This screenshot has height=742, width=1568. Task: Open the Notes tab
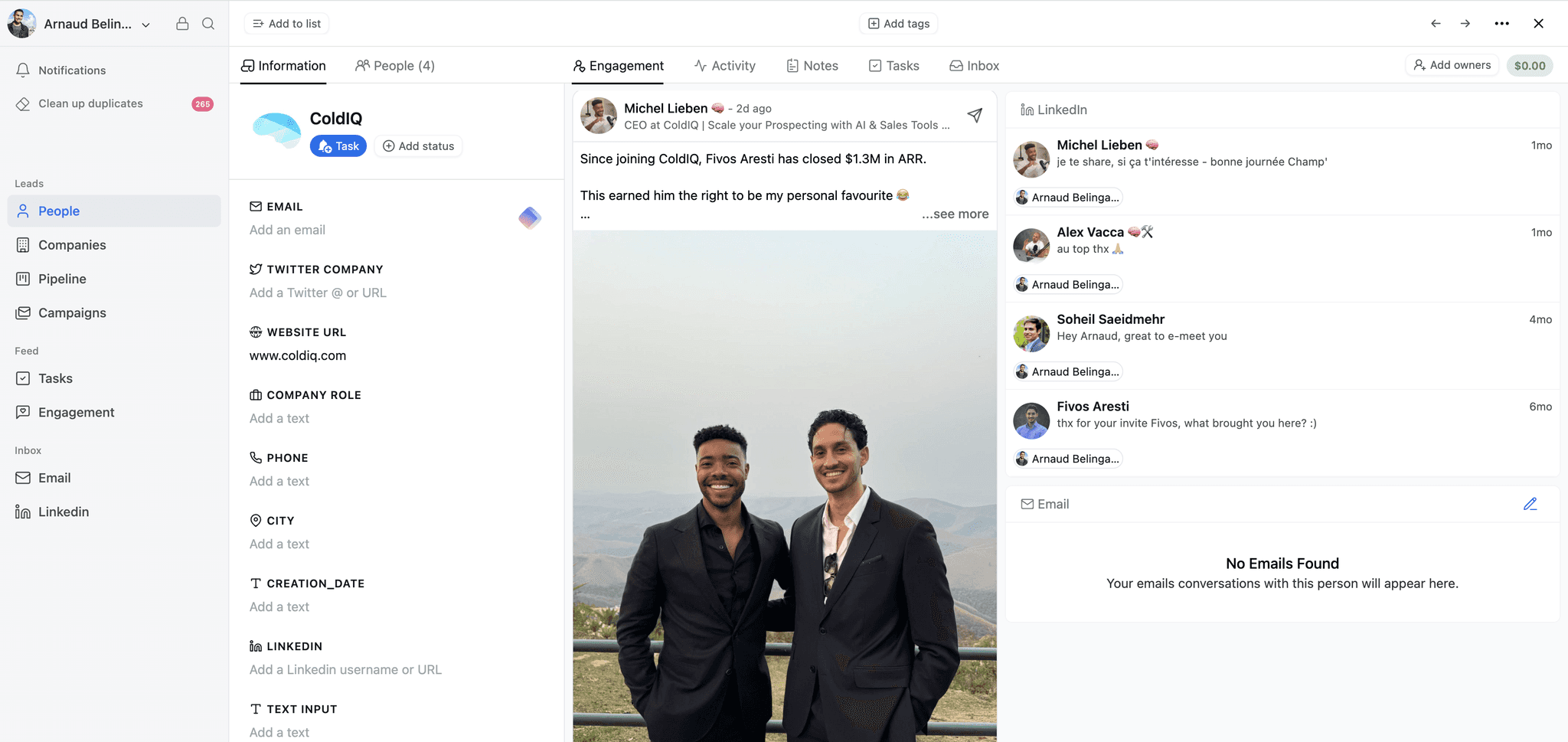pos(812,66)
